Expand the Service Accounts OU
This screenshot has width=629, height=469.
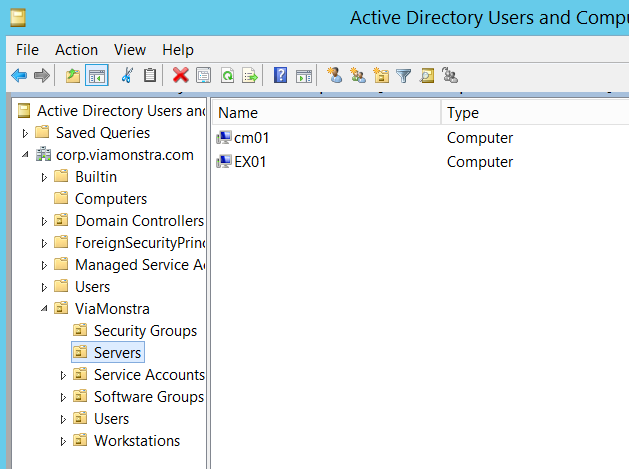pyautogui.click(x=63, y=375)
